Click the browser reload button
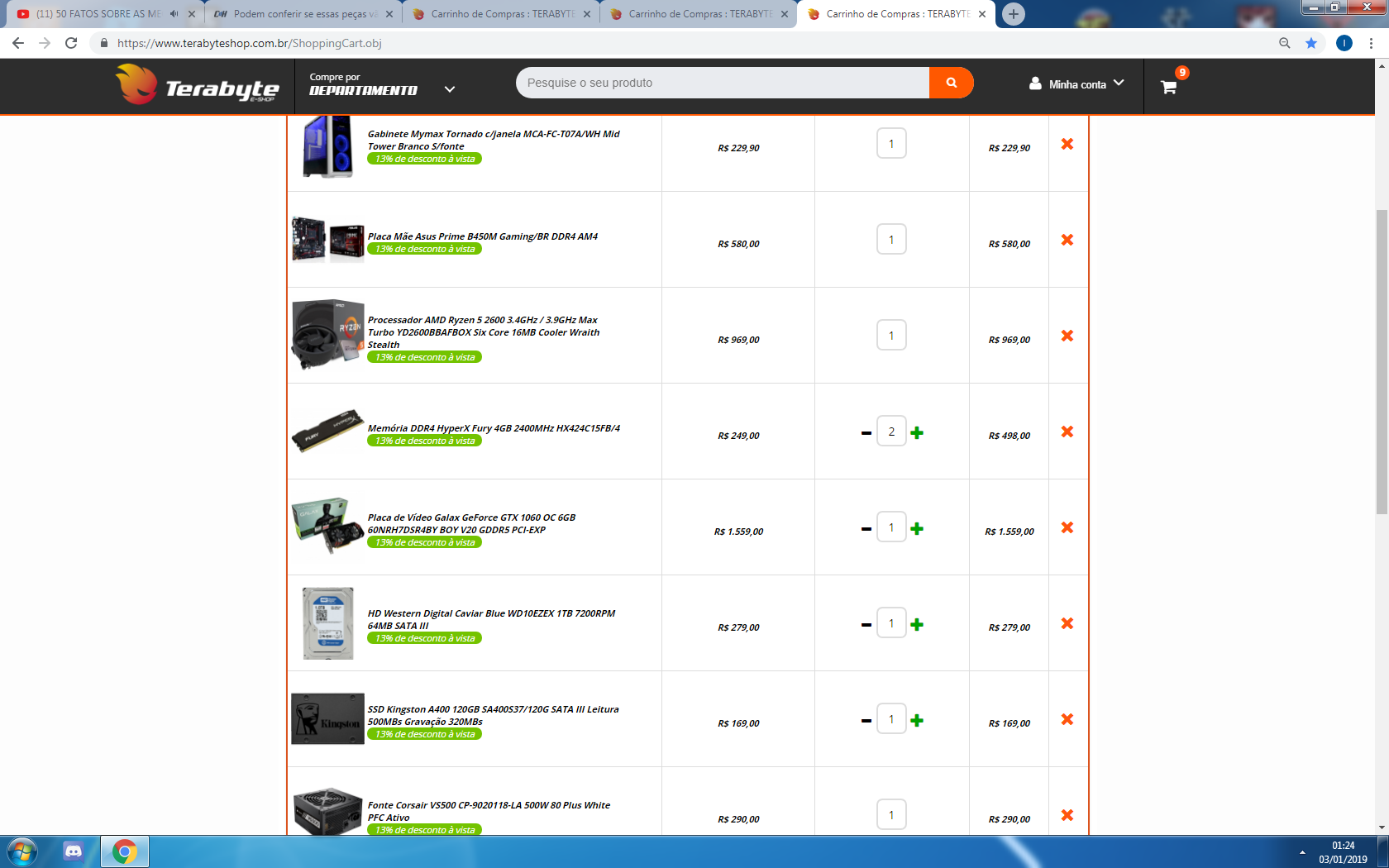The height and width of the screenshot is (868, 1389). [71, 43]
